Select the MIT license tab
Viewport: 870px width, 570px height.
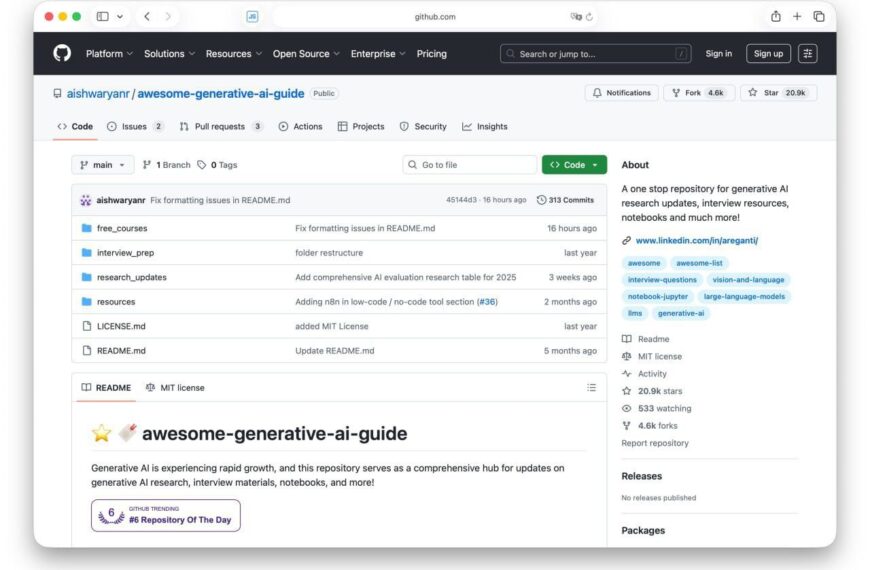point(175,388)
